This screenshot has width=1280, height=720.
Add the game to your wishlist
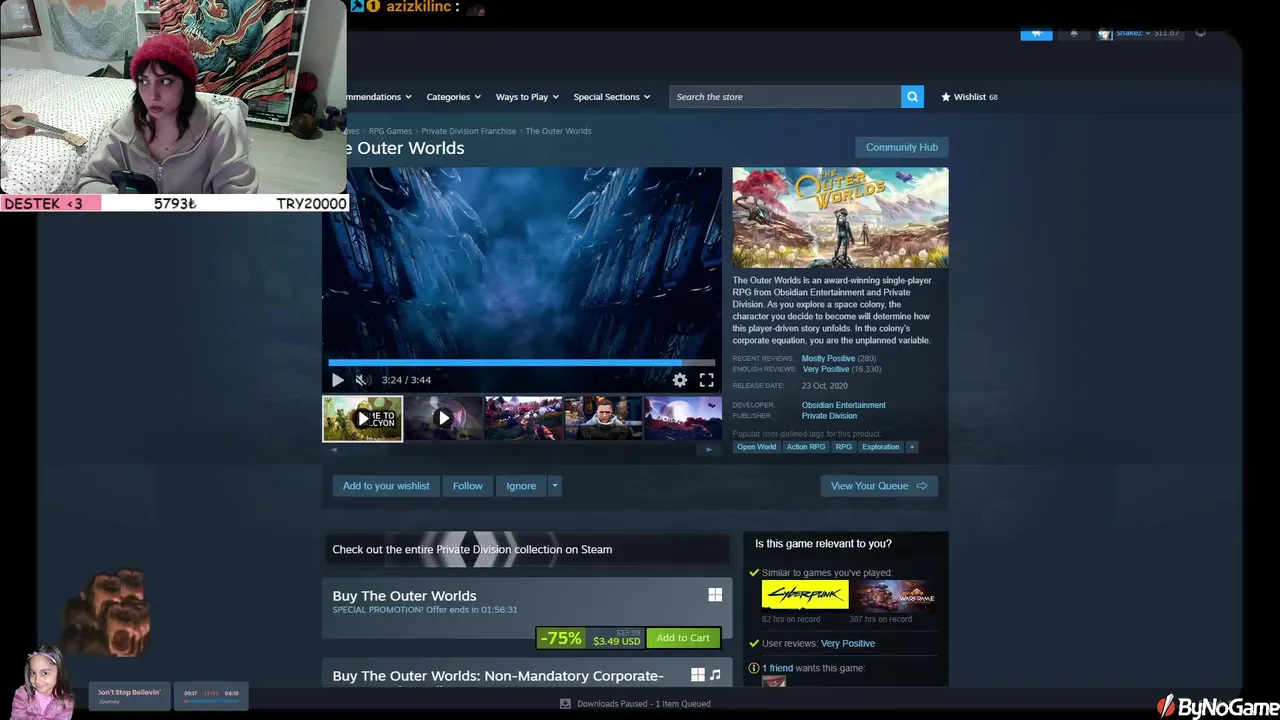point(386,486)
